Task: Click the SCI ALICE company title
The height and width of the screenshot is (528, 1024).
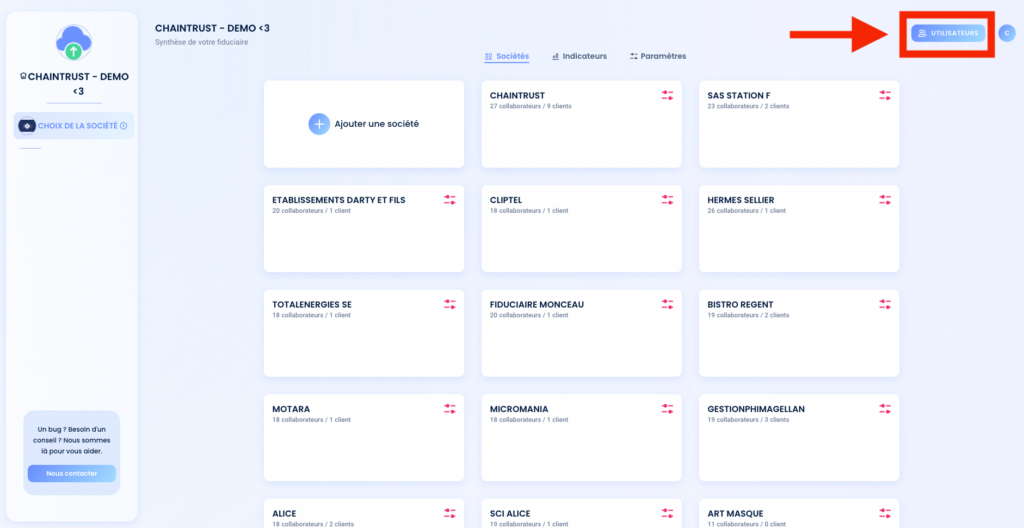Action: 510,514
